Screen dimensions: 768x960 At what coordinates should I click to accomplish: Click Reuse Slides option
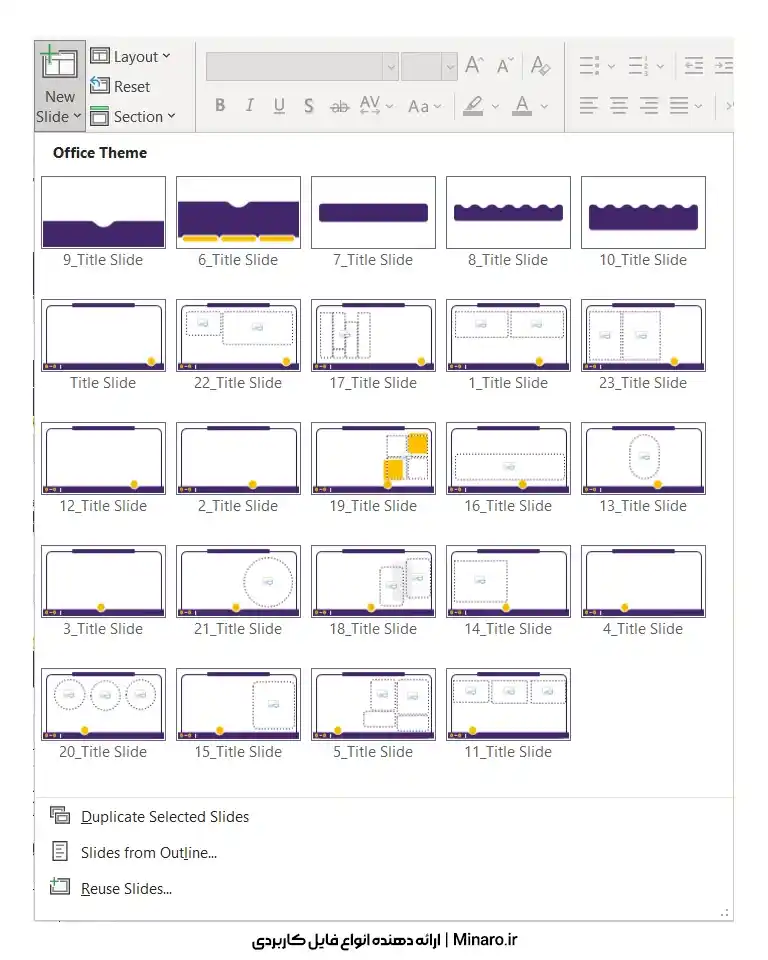pyautogui.click(x=126, y=889)
